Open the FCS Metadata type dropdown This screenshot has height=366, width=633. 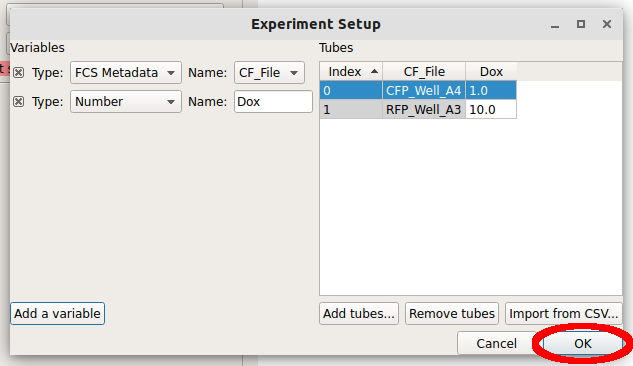(126, 73)
